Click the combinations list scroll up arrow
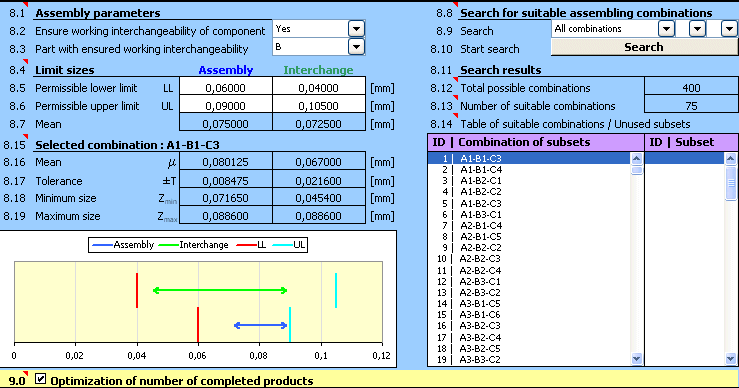739x388 pixels. [637, 158]
